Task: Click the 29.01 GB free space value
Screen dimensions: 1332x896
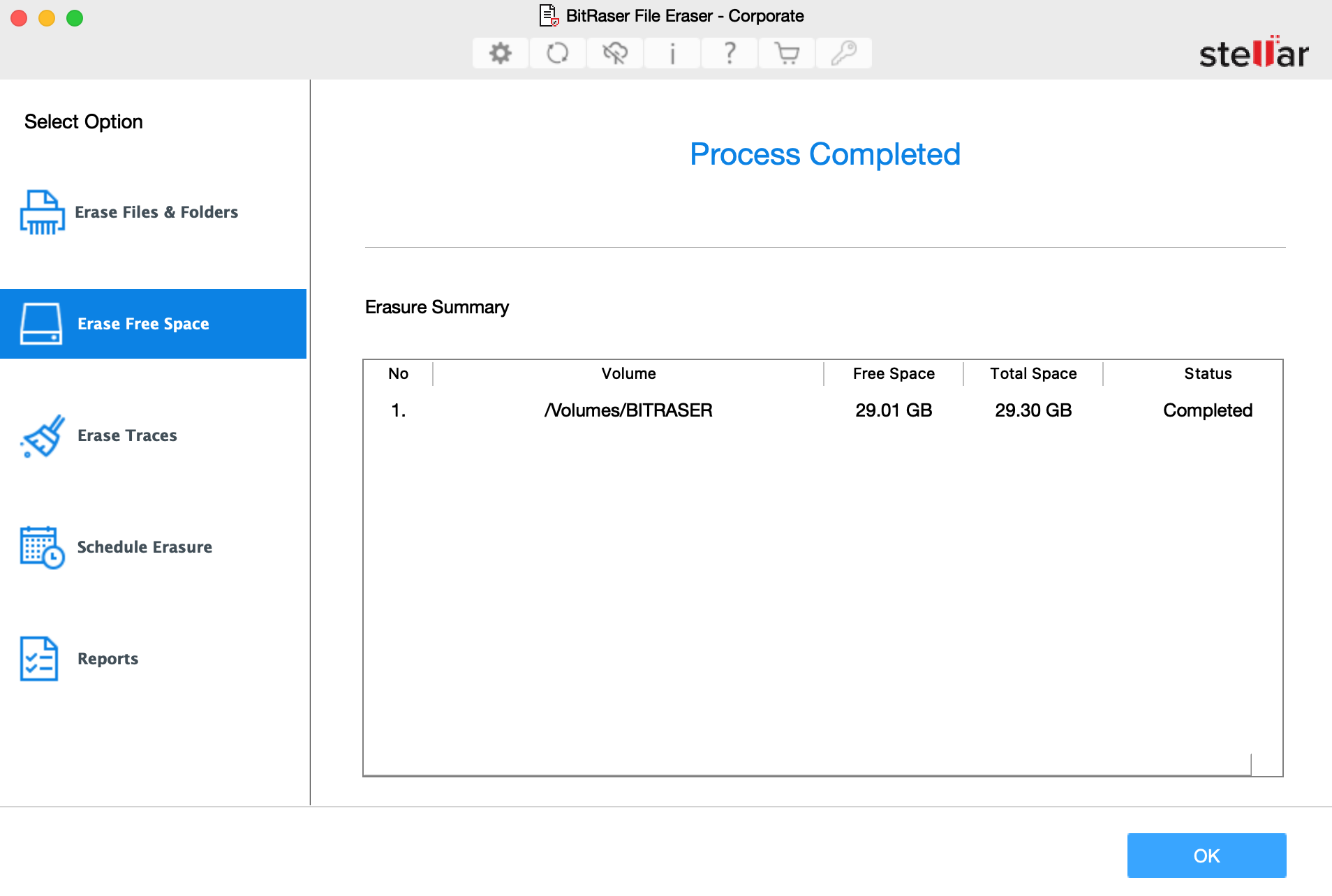Action: pos(894,410)
